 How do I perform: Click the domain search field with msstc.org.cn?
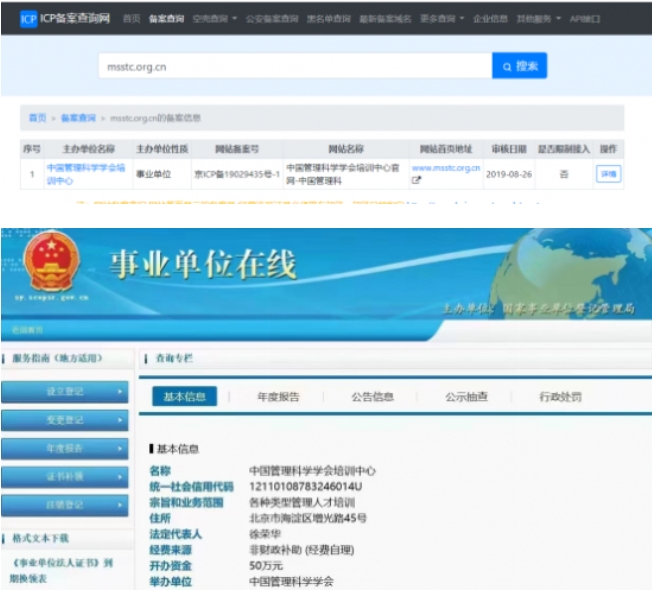[x=295, y=66]
